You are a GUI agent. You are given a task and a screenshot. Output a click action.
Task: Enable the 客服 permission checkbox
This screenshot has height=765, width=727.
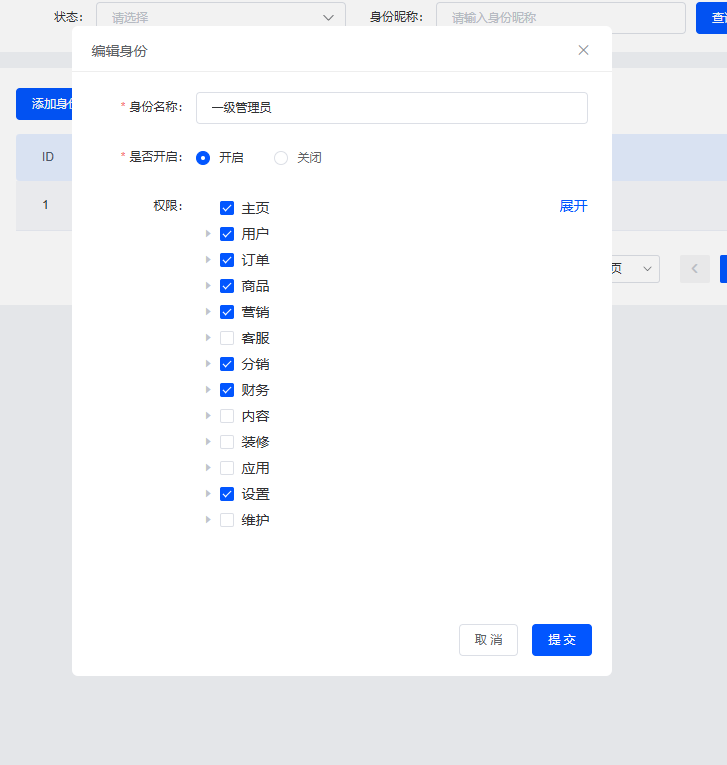click(x=227, y=338)
